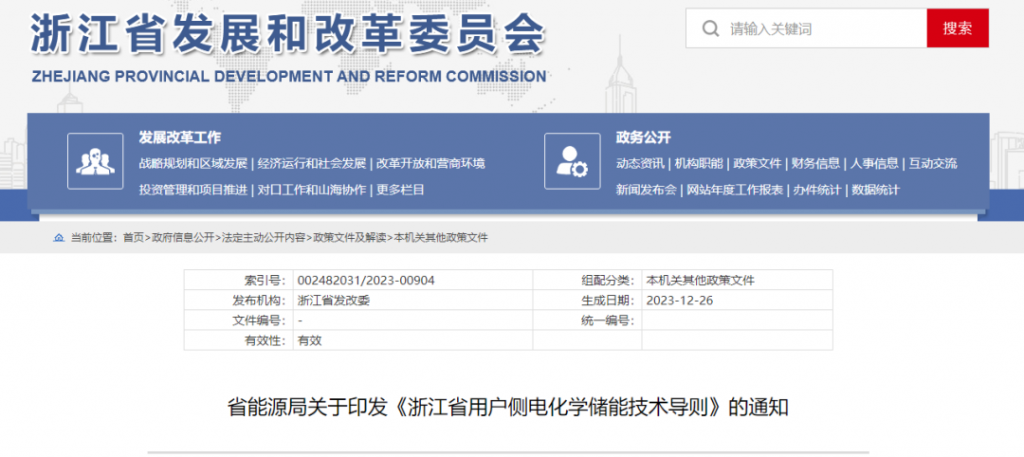Screen dimensions: 1024x457
Task: Click validity value 有效
Action: tap(310, 340)
